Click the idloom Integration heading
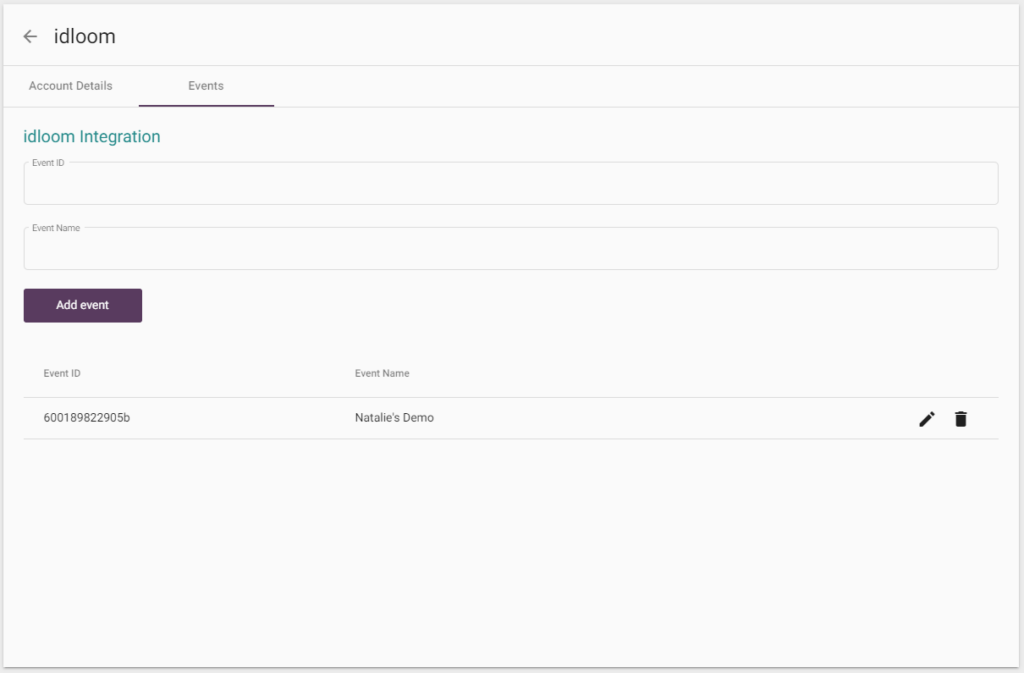 click(92, 136)
